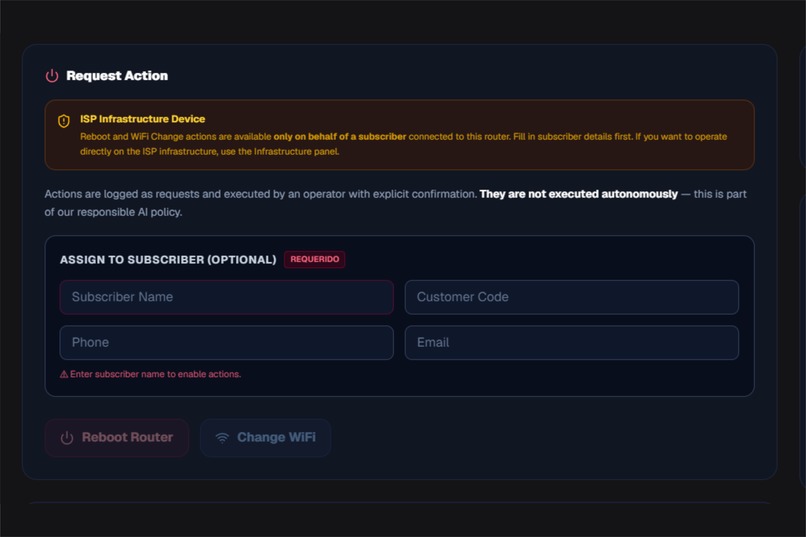Screen dimensions: 806x537
Task: Focus the Subscriber Name input field
Action: (x=227, y=297)
